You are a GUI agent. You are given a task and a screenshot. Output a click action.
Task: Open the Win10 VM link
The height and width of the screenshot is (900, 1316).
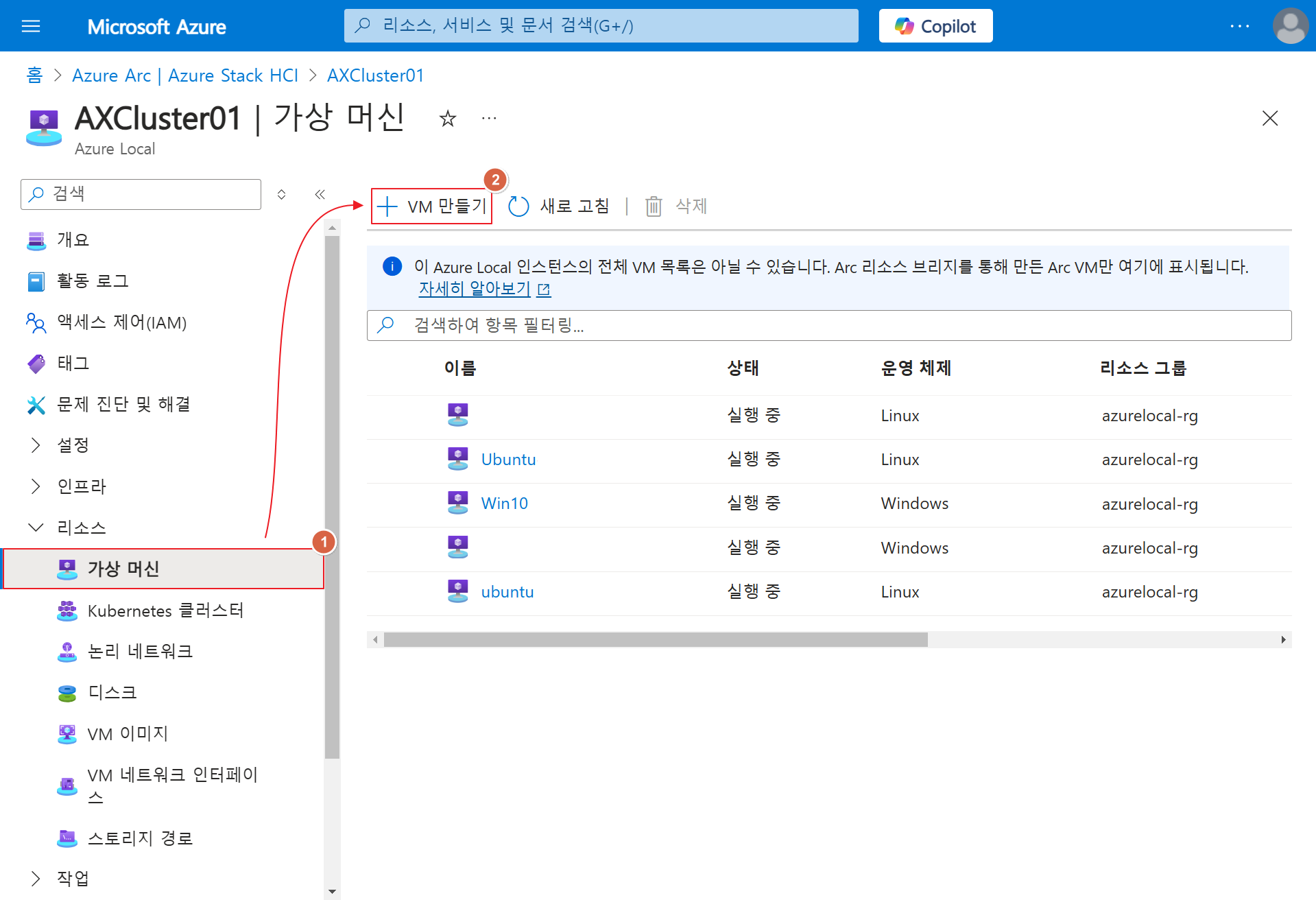tap(505, 504)
